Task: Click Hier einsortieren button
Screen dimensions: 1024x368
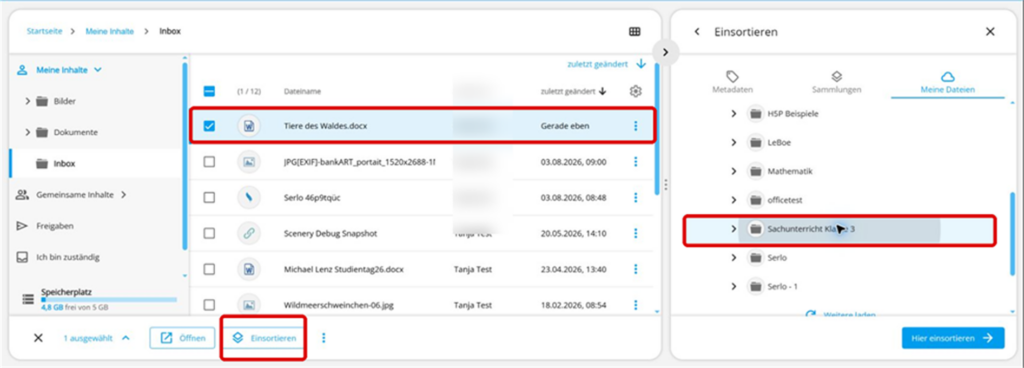Action: (x=953, y=338)
